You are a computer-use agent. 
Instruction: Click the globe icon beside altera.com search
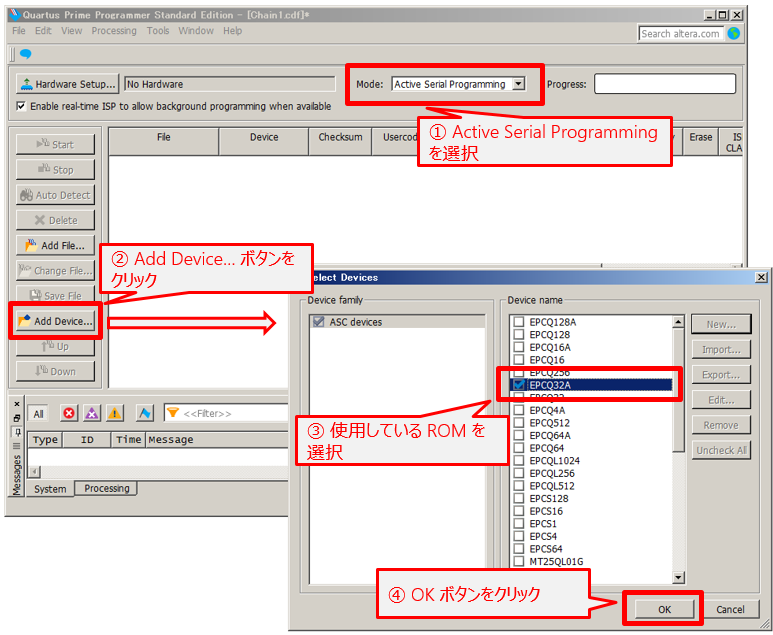[x=734, y=33]
